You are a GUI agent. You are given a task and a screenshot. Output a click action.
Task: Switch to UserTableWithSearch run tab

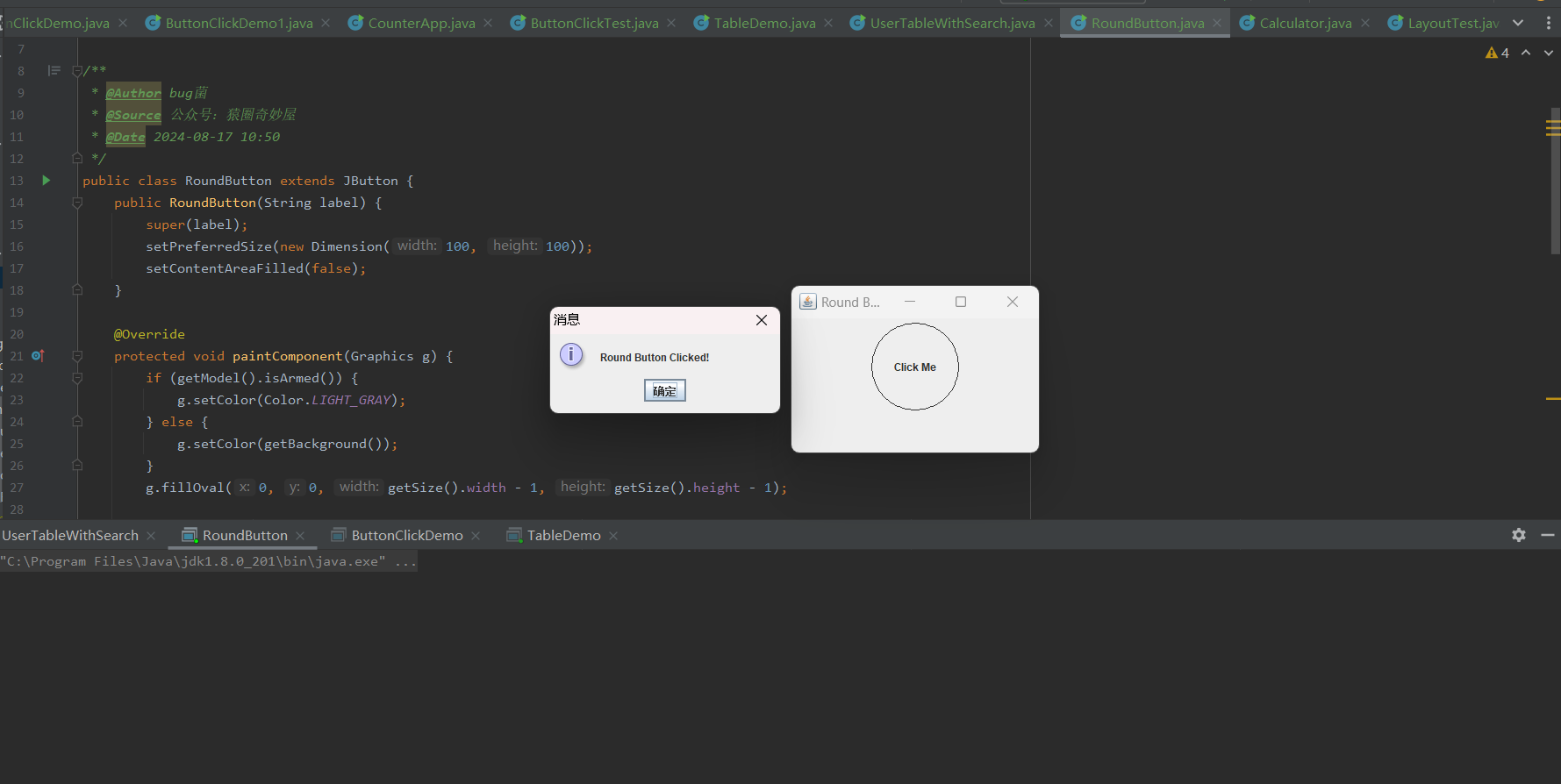[x=70, y=536]
